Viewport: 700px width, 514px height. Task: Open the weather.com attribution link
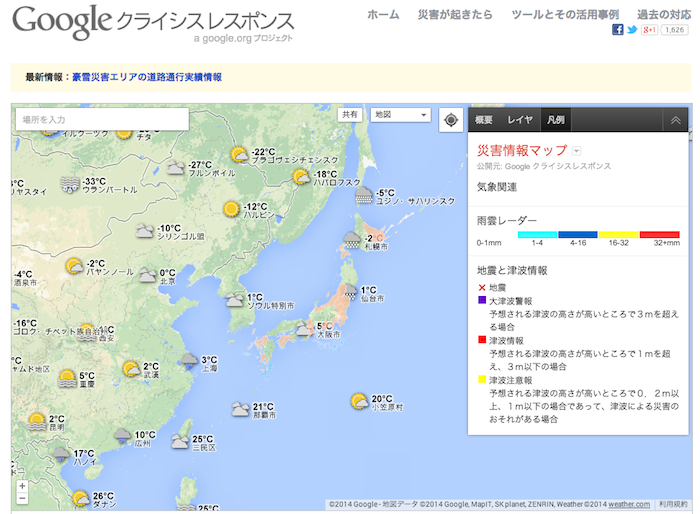click(629, 504)
